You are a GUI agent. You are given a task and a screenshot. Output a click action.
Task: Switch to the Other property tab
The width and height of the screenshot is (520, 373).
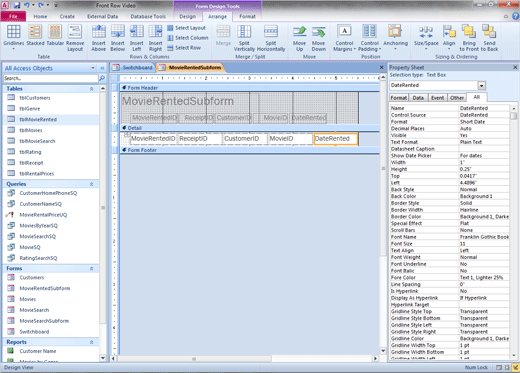(x=457, y=98)
